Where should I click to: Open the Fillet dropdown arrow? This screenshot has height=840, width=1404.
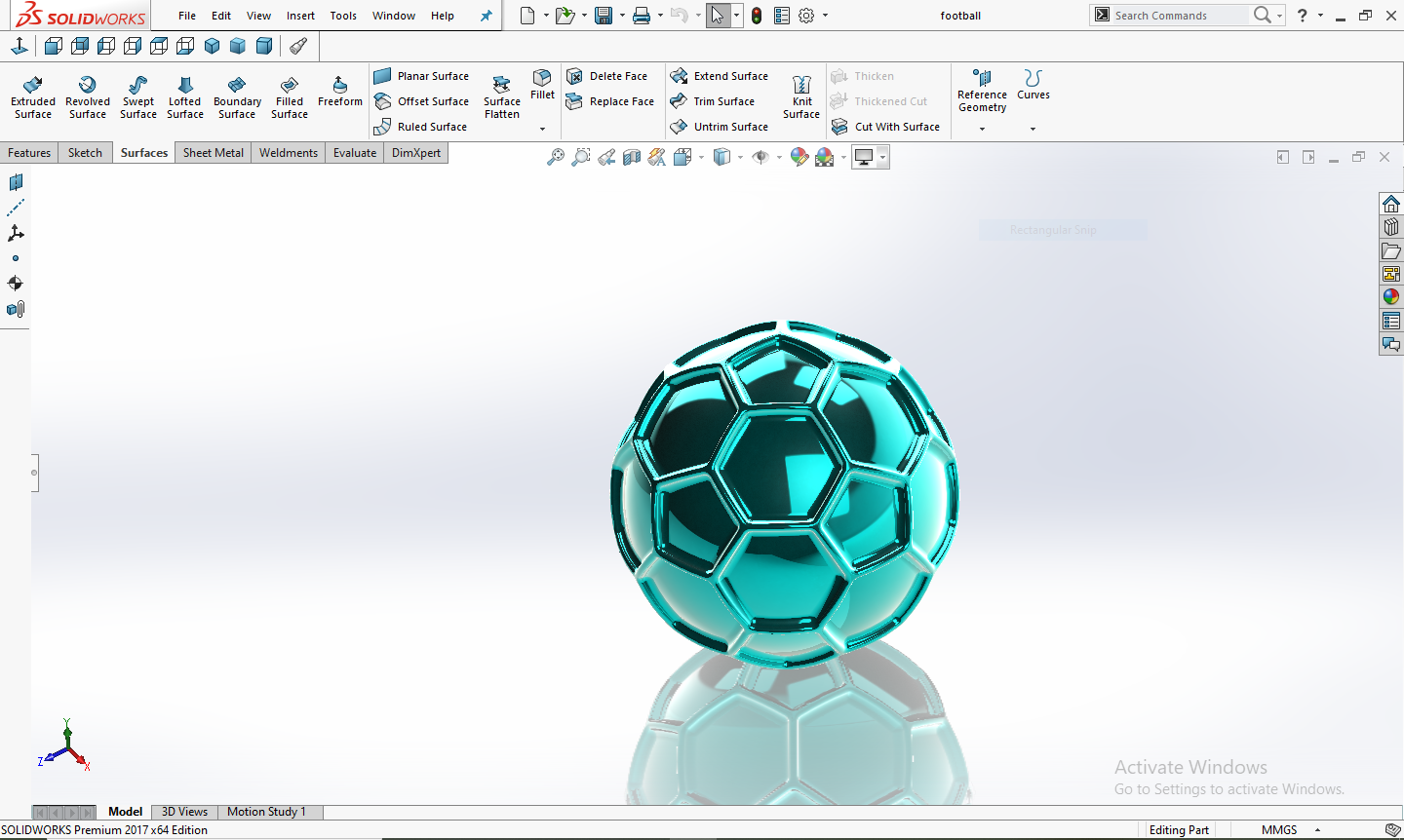pos(543,129)
